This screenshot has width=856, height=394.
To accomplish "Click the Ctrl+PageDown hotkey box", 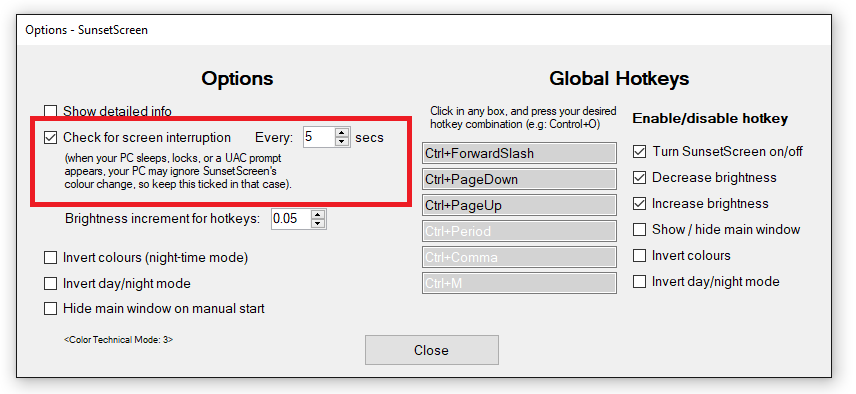I will [x=519, y=180].
